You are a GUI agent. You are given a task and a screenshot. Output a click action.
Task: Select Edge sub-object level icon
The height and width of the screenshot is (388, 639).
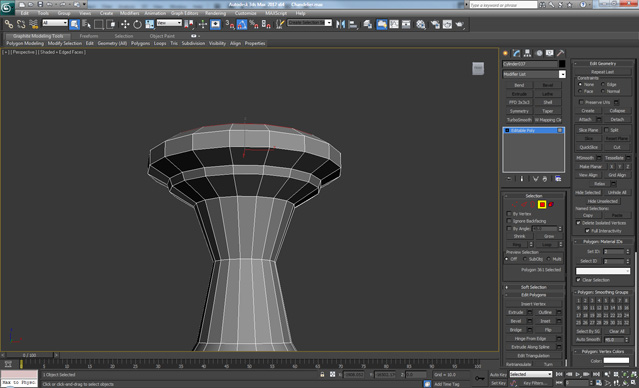pos(524,205)
